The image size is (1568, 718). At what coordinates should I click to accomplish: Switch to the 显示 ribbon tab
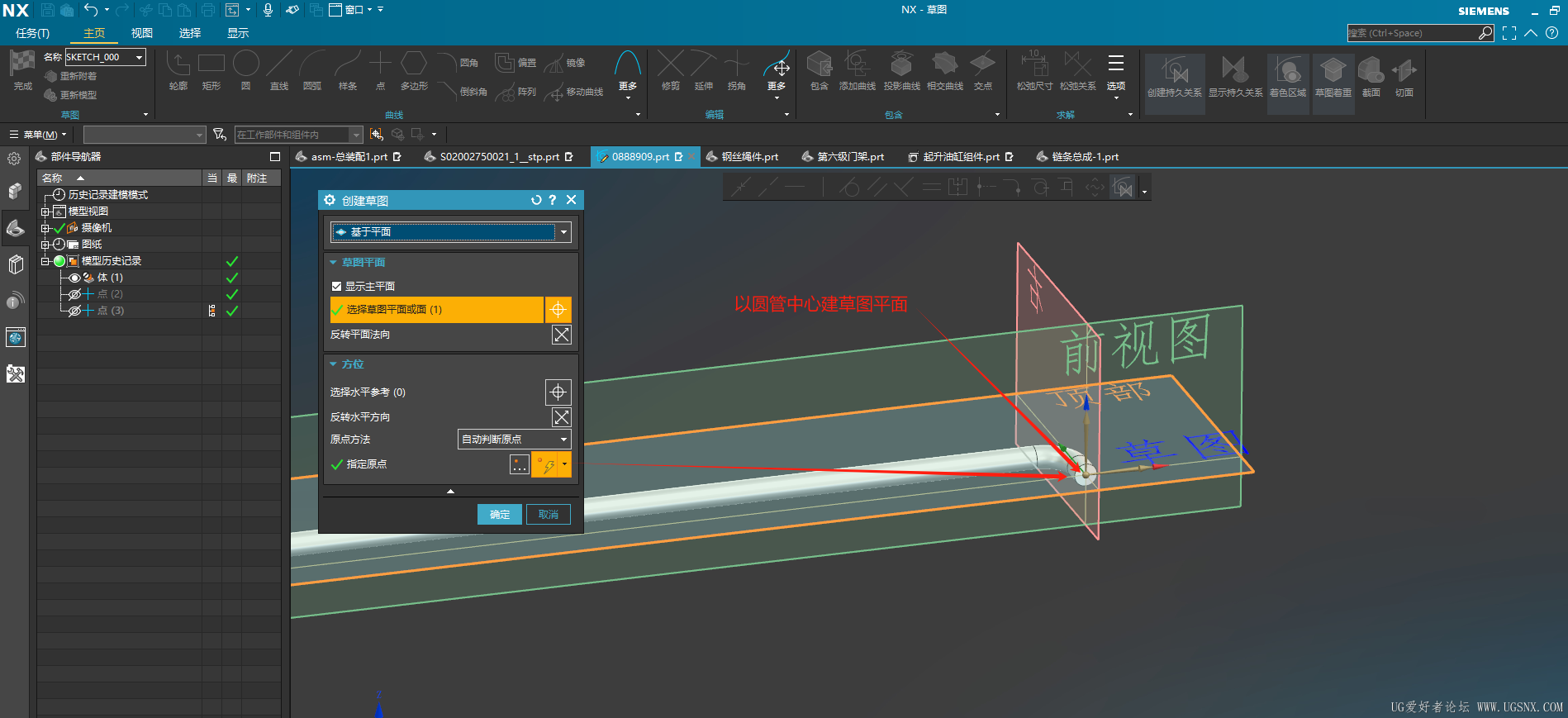coord(238,33)
